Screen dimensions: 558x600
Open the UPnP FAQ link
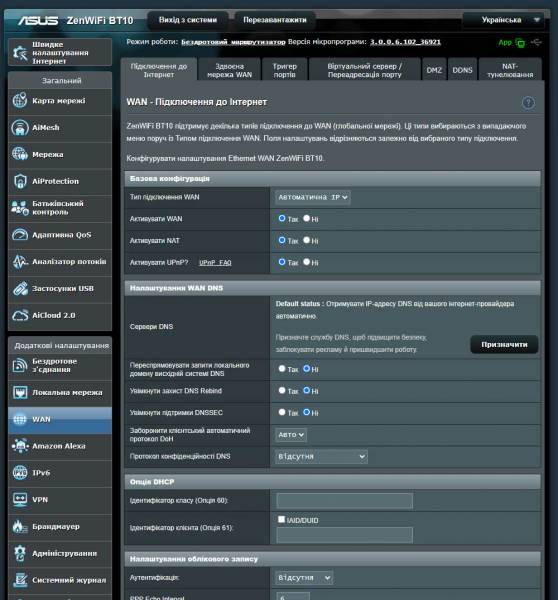215,263
